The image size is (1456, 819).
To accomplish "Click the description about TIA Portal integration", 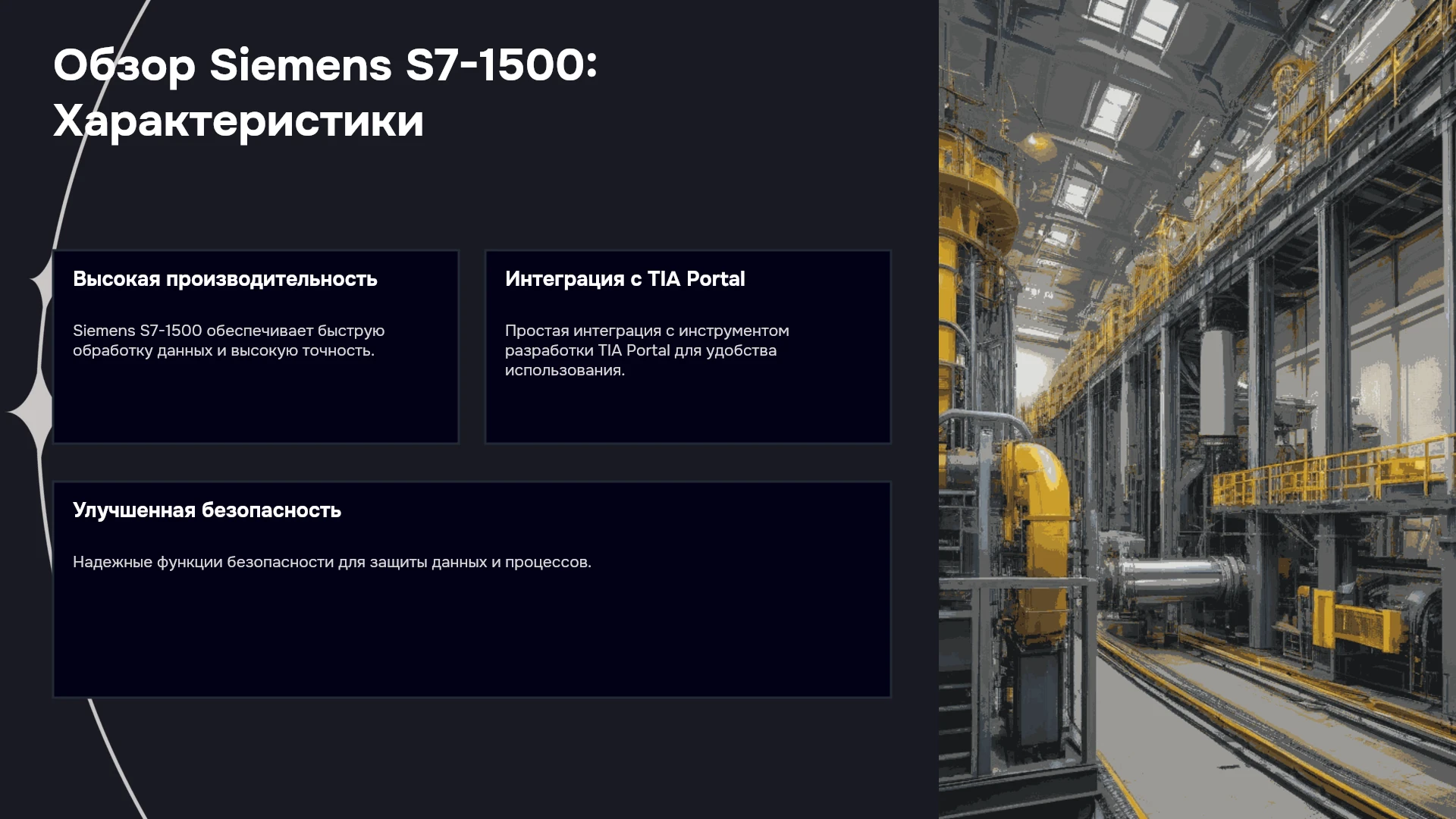I will [x=647, y=350].
